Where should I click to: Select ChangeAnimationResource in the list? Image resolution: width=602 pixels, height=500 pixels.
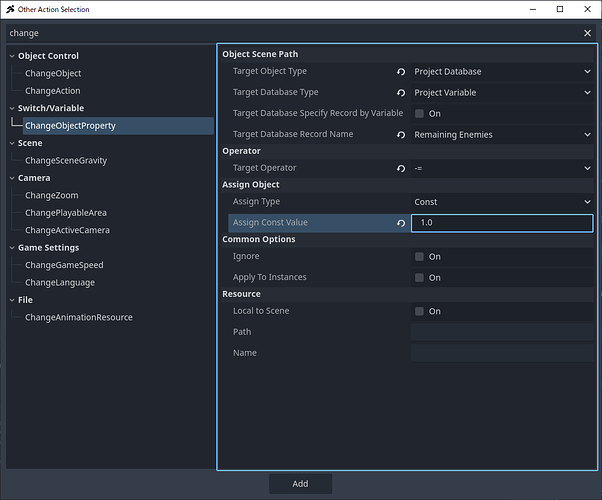click(x=78, y=317)
